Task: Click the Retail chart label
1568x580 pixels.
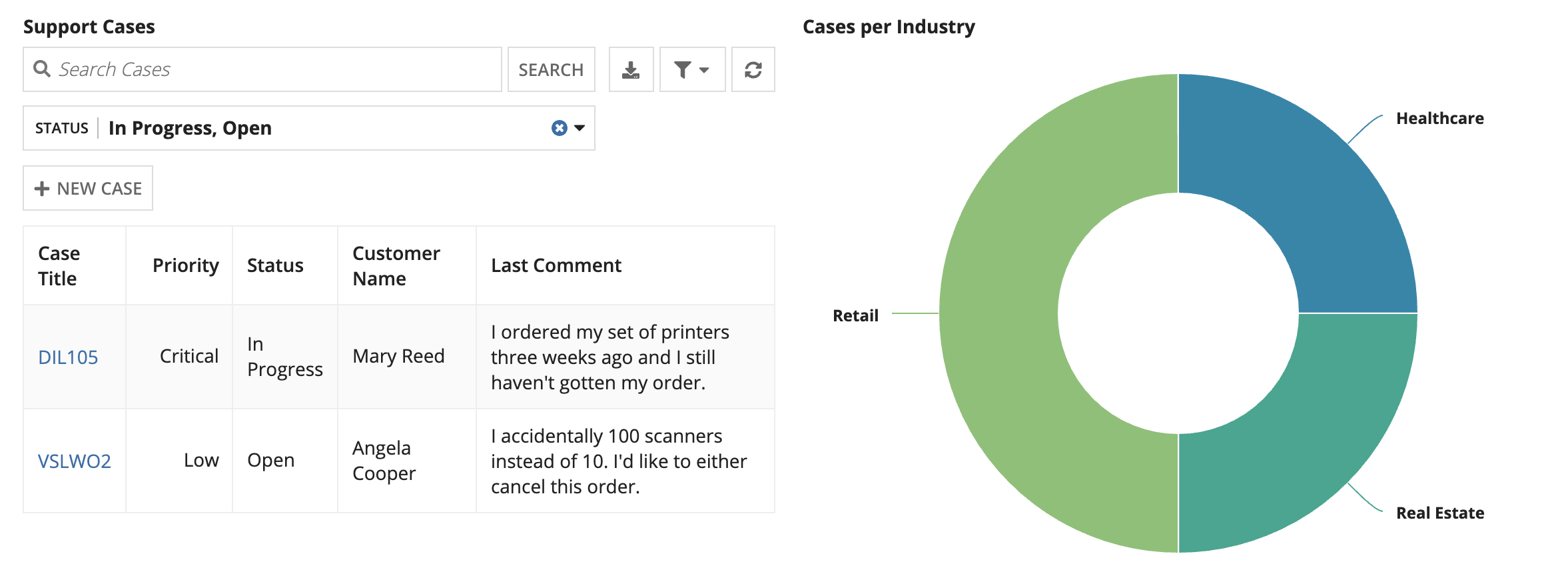Action: point(855,316)
